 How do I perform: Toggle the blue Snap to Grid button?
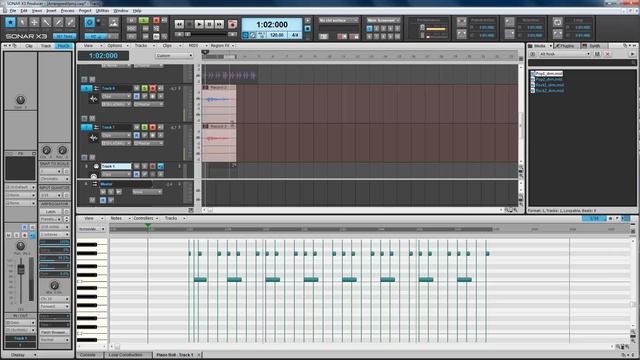pyautogui.click(x=89, y=22)
